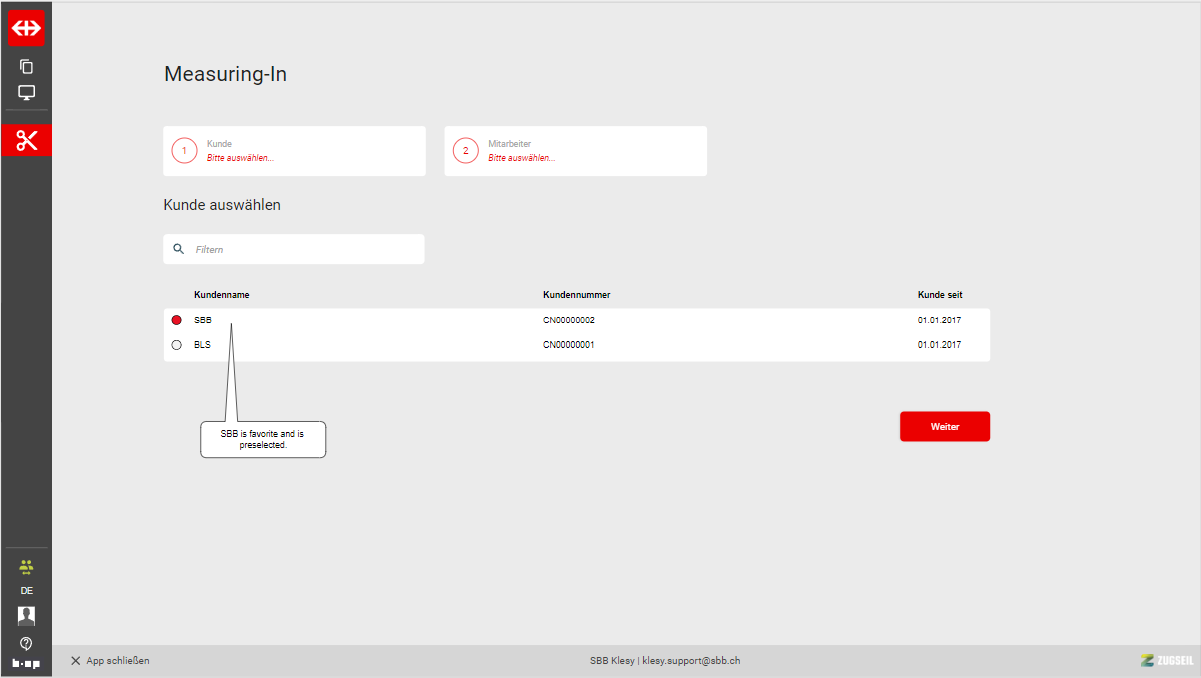The image size is (1201, 678).
Task: Select the SBB customer radio button
Action: click(x=177, y=320)
